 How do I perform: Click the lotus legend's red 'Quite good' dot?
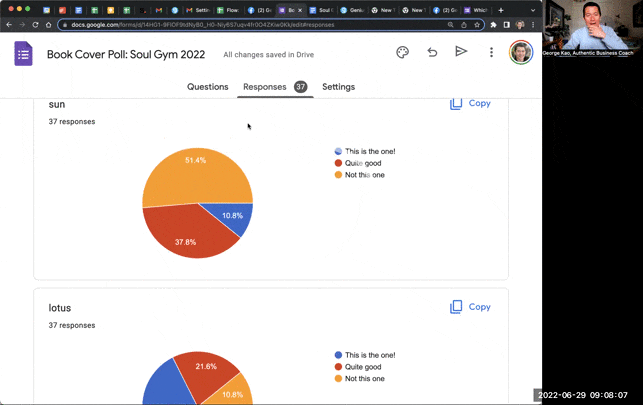[x=338, y=367]
